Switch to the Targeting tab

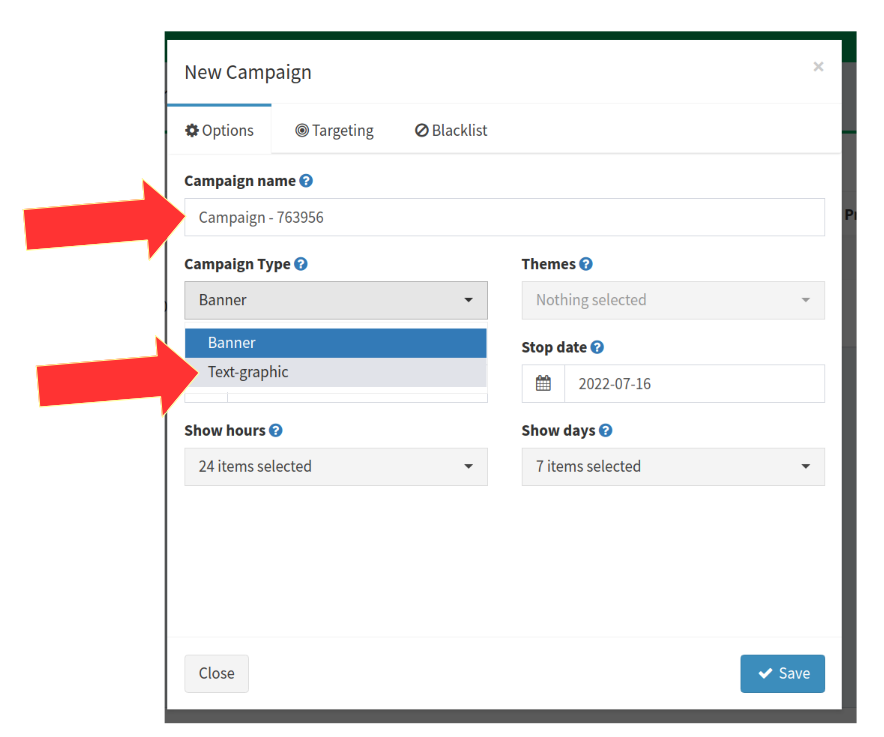(x=334, y=130)
